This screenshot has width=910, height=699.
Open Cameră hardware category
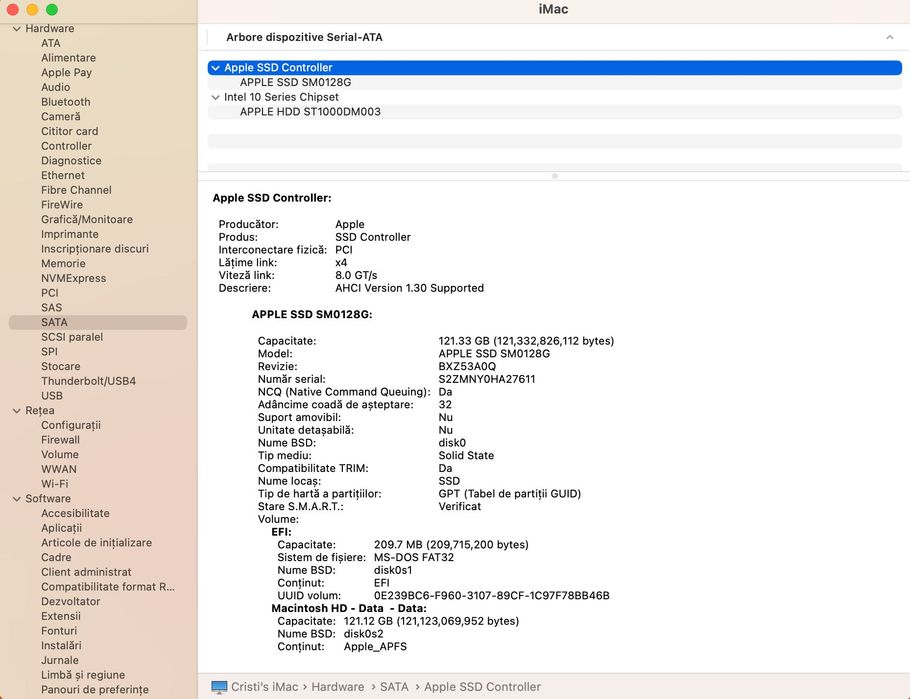pyautogui.click(x=61, y=116)
